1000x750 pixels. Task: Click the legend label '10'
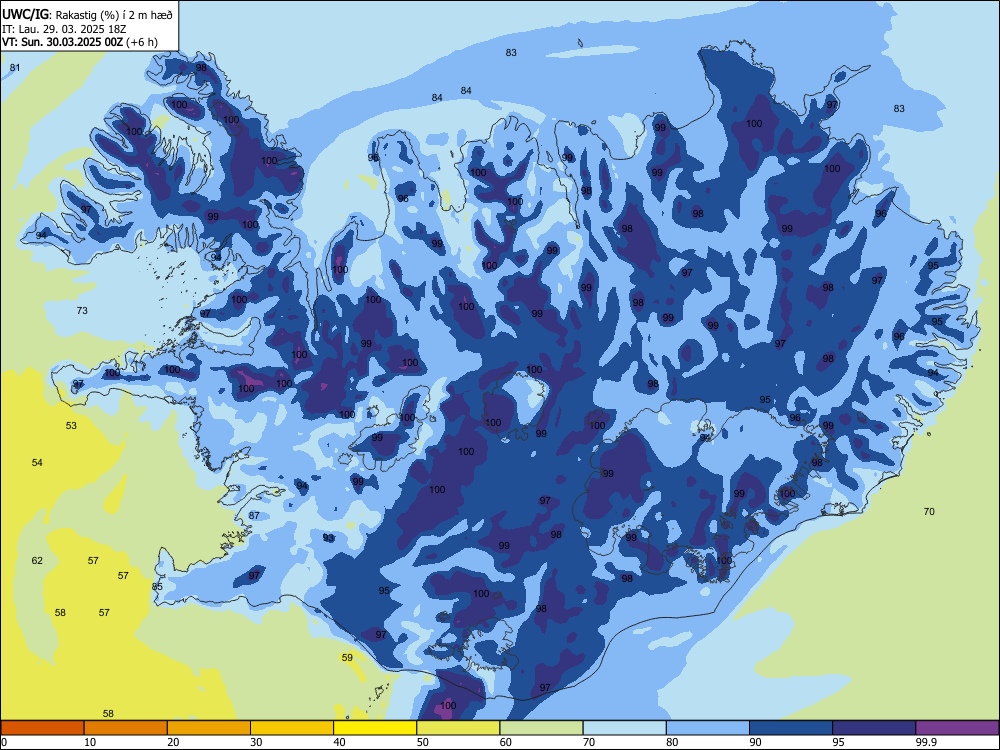tap(90, 742)
